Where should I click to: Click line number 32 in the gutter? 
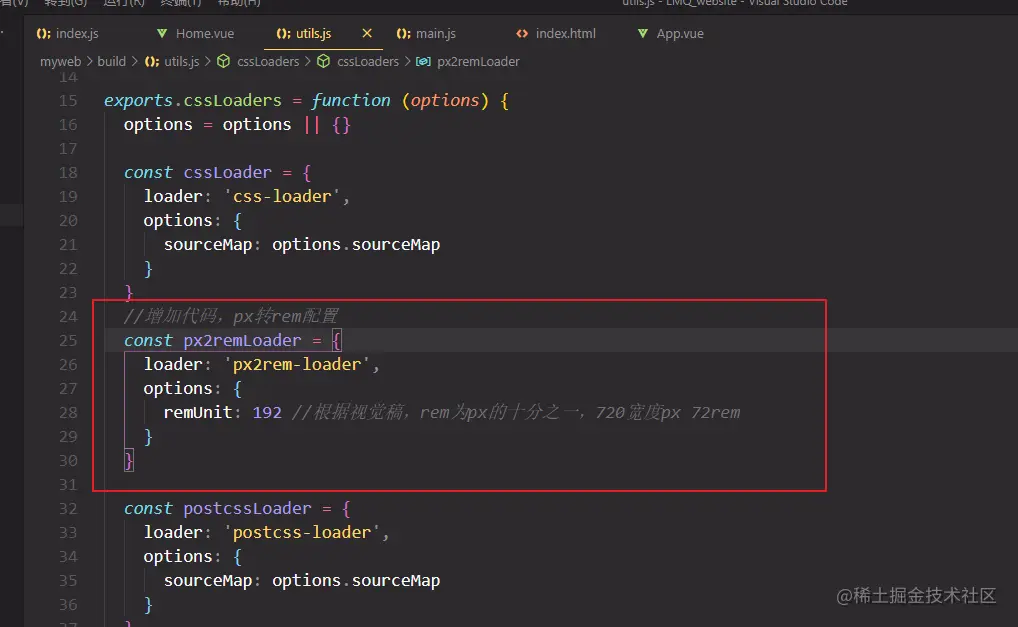coord(68,509)
